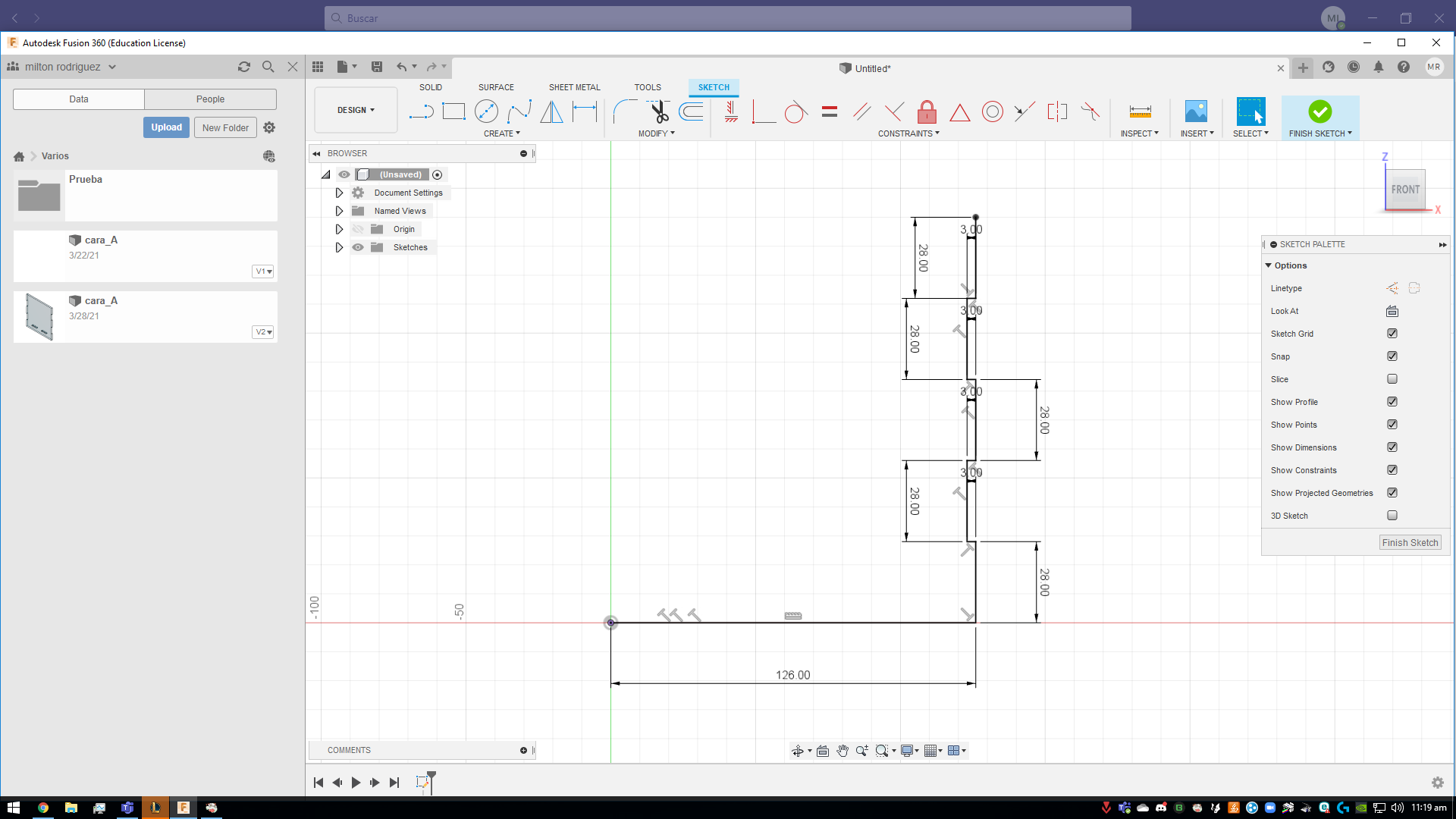This screenshot has width=1456, height=819.
Task: Toggle Show Projected Geometries checkbox
Action: click(1392, 493)
